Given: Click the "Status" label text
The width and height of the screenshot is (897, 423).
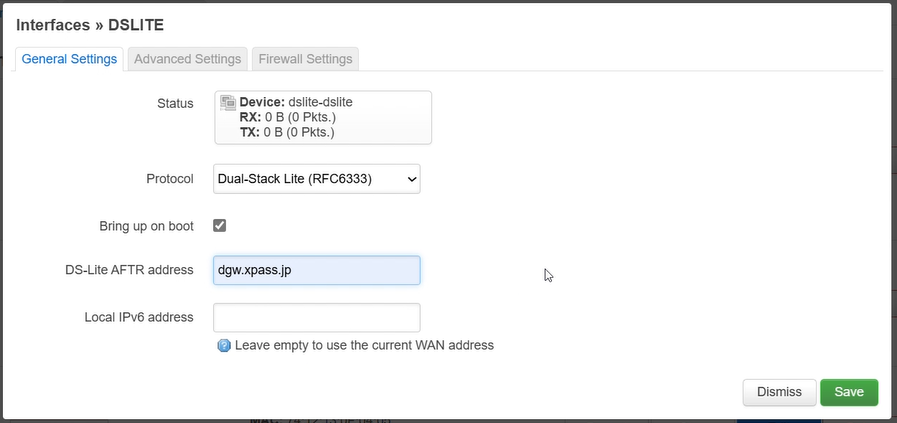Looking at the screenshot, I should [x=175, y=103].
